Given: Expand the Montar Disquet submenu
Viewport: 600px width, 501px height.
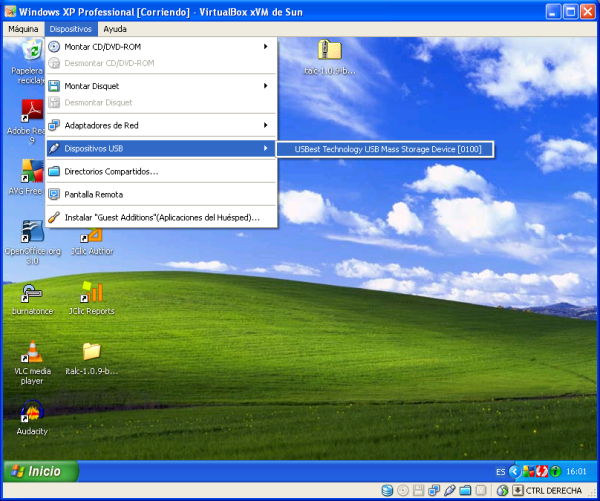Looking at the screenshot, I should point(160,86).
